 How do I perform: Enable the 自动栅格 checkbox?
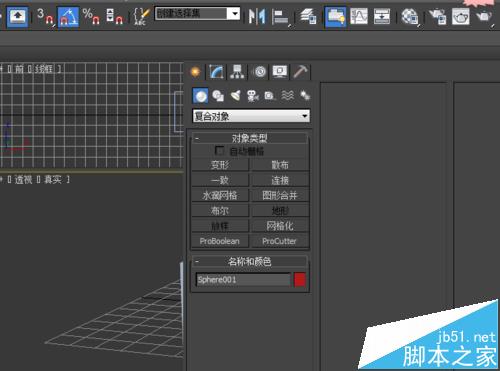click(x=219, y=150)
